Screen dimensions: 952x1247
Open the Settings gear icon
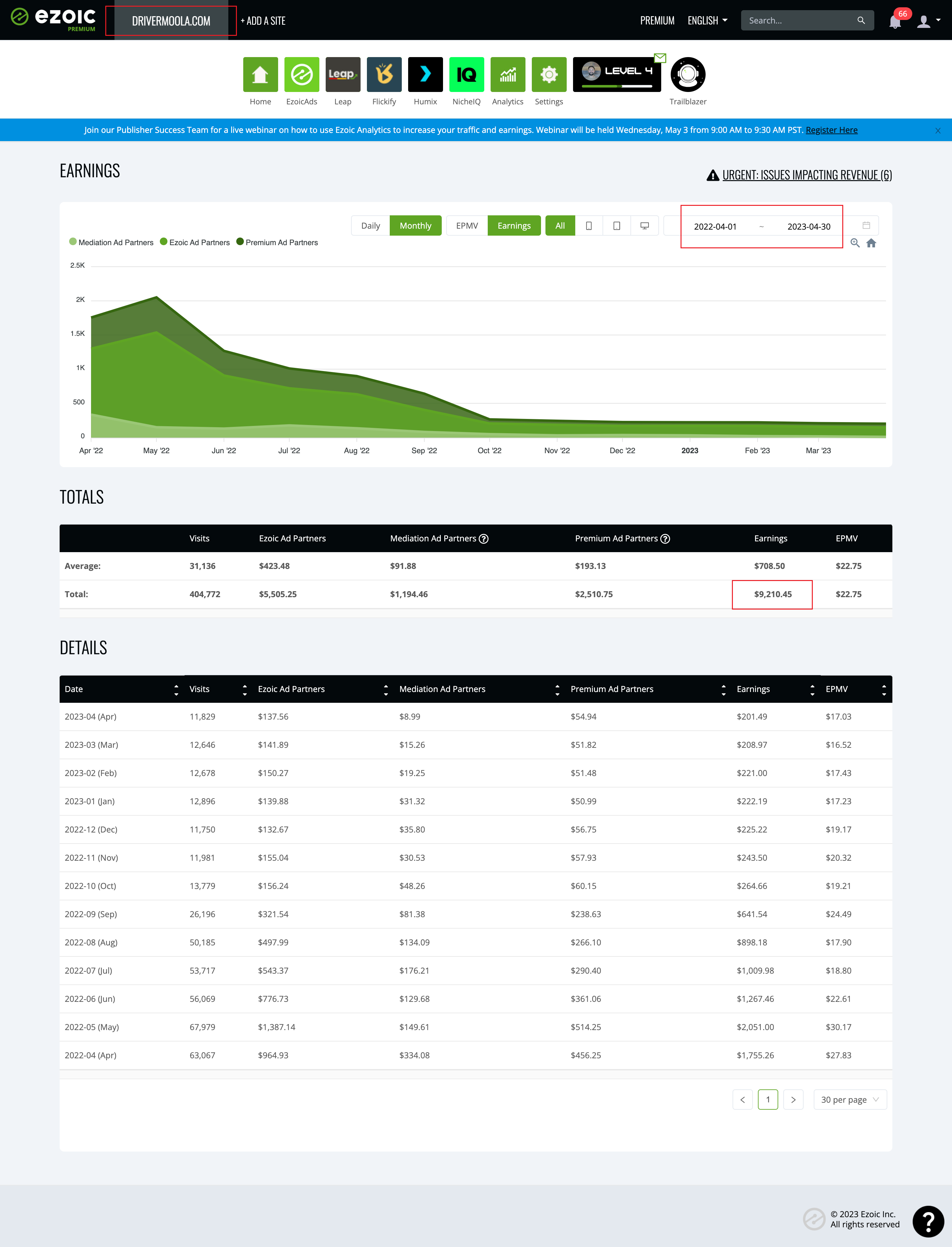549,74
